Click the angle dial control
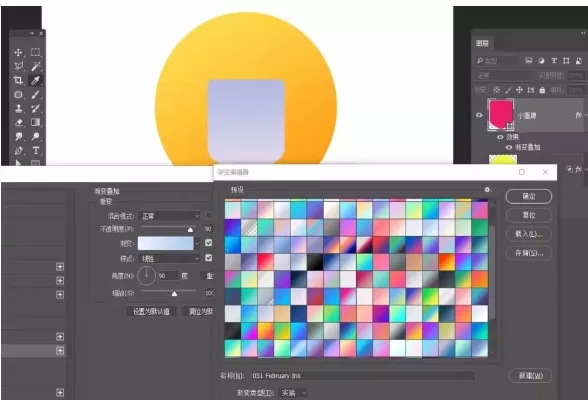Screen dimensions: 588x400 point(146,276)
